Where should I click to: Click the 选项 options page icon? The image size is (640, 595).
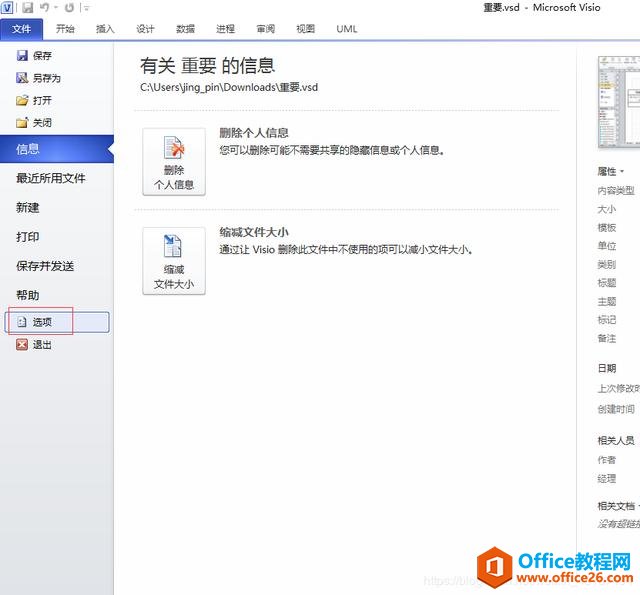pos(22,322)
